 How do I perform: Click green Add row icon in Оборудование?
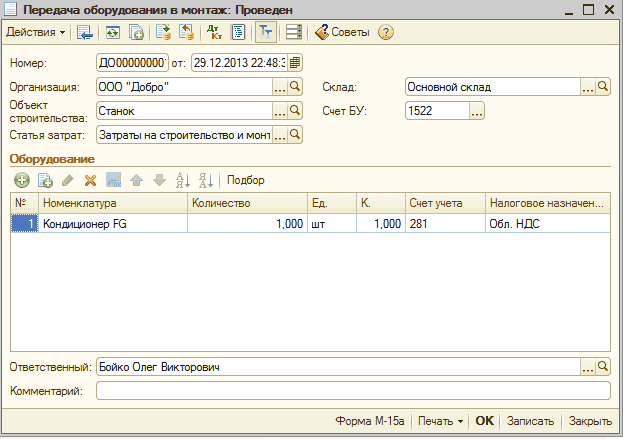click(22, 180)
